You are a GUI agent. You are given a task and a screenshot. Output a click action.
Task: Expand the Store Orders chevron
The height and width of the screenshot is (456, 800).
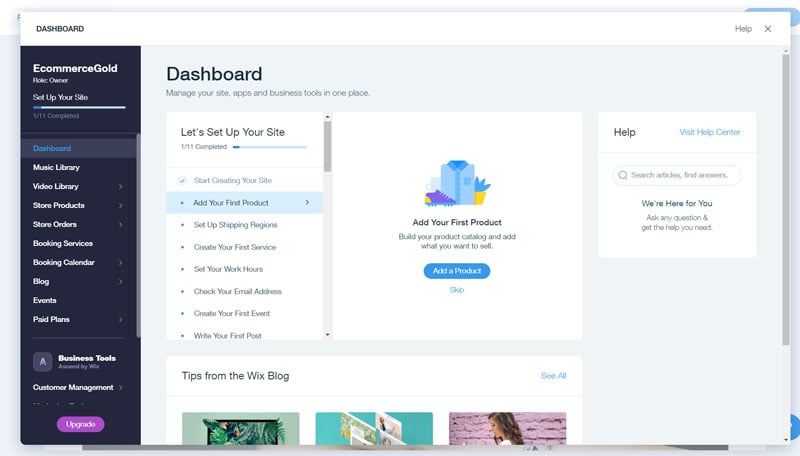click(x=120, y=224)
